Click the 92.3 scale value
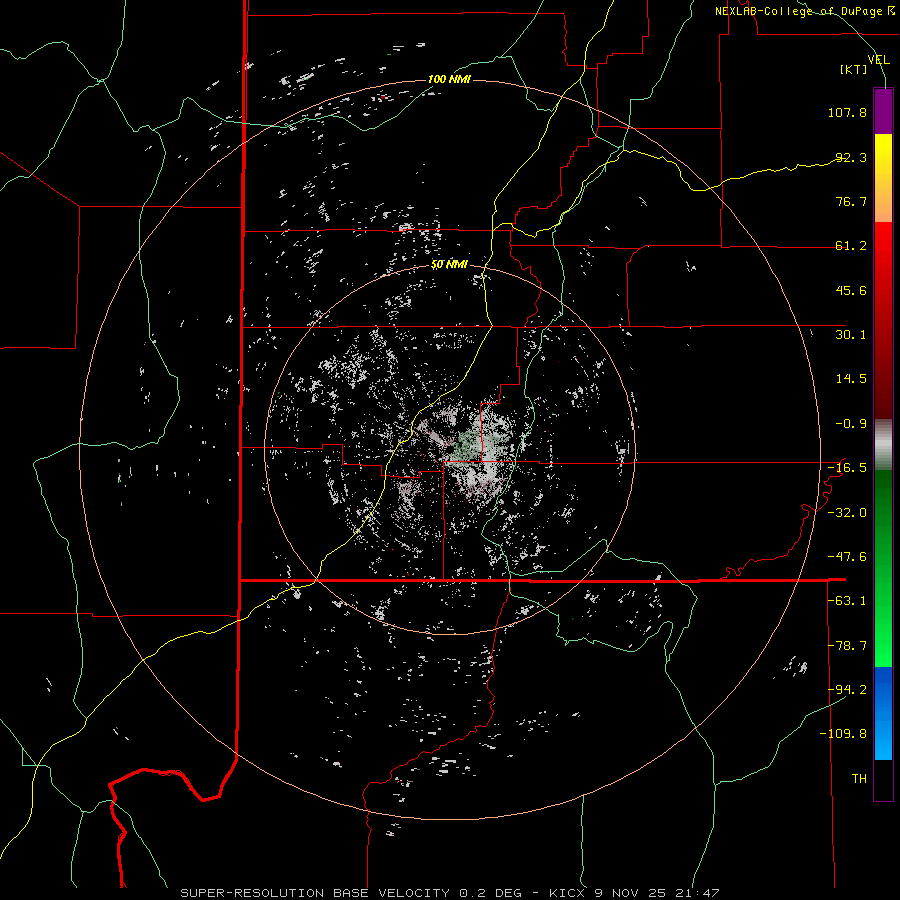900x900 pixels. click(x=851, y=157)
